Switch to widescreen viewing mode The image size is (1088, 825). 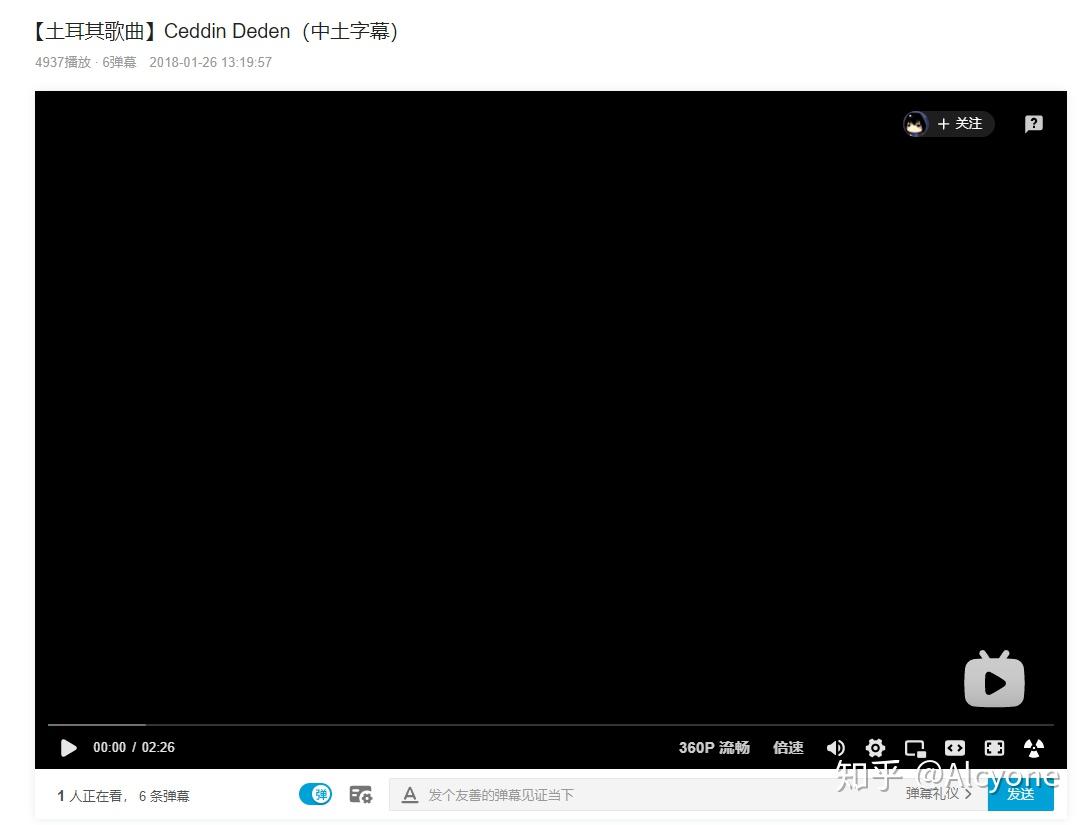click(955, 747)
